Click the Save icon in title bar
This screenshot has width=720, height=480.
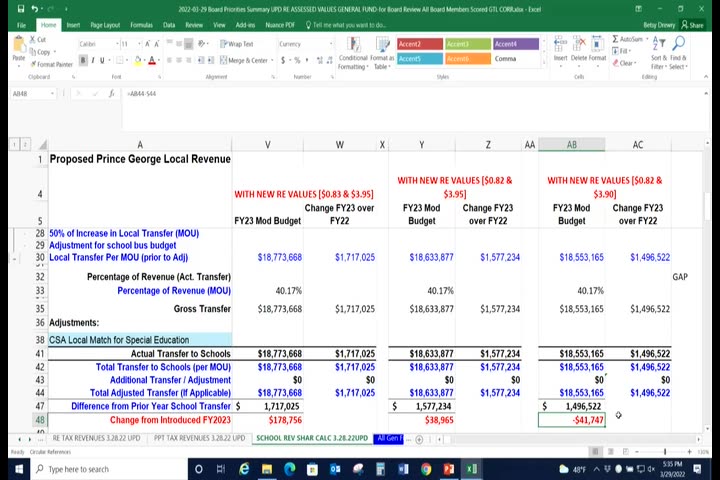click(21, 9)
